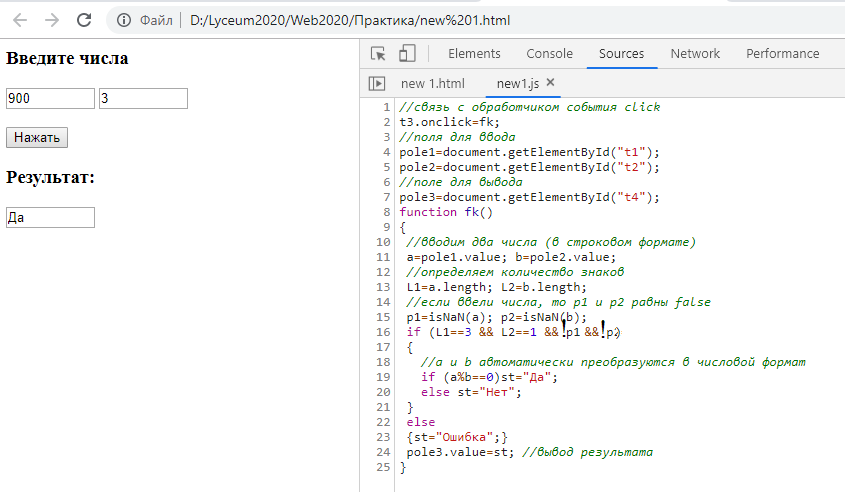
Task: Activate the inspect element picker icon
Action: (378, 54)
